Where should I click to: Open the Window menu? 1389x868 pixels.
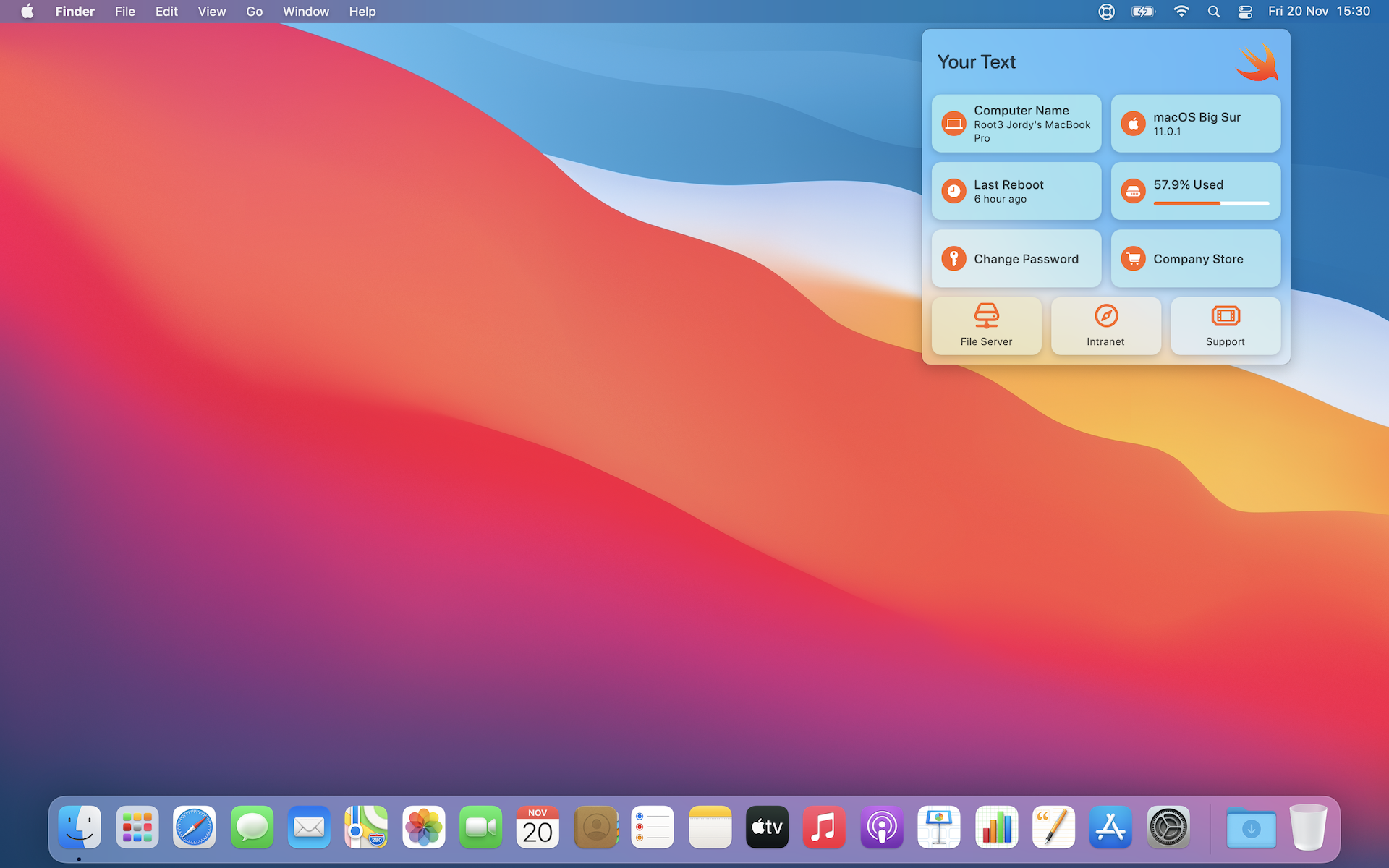coord(305,12)
